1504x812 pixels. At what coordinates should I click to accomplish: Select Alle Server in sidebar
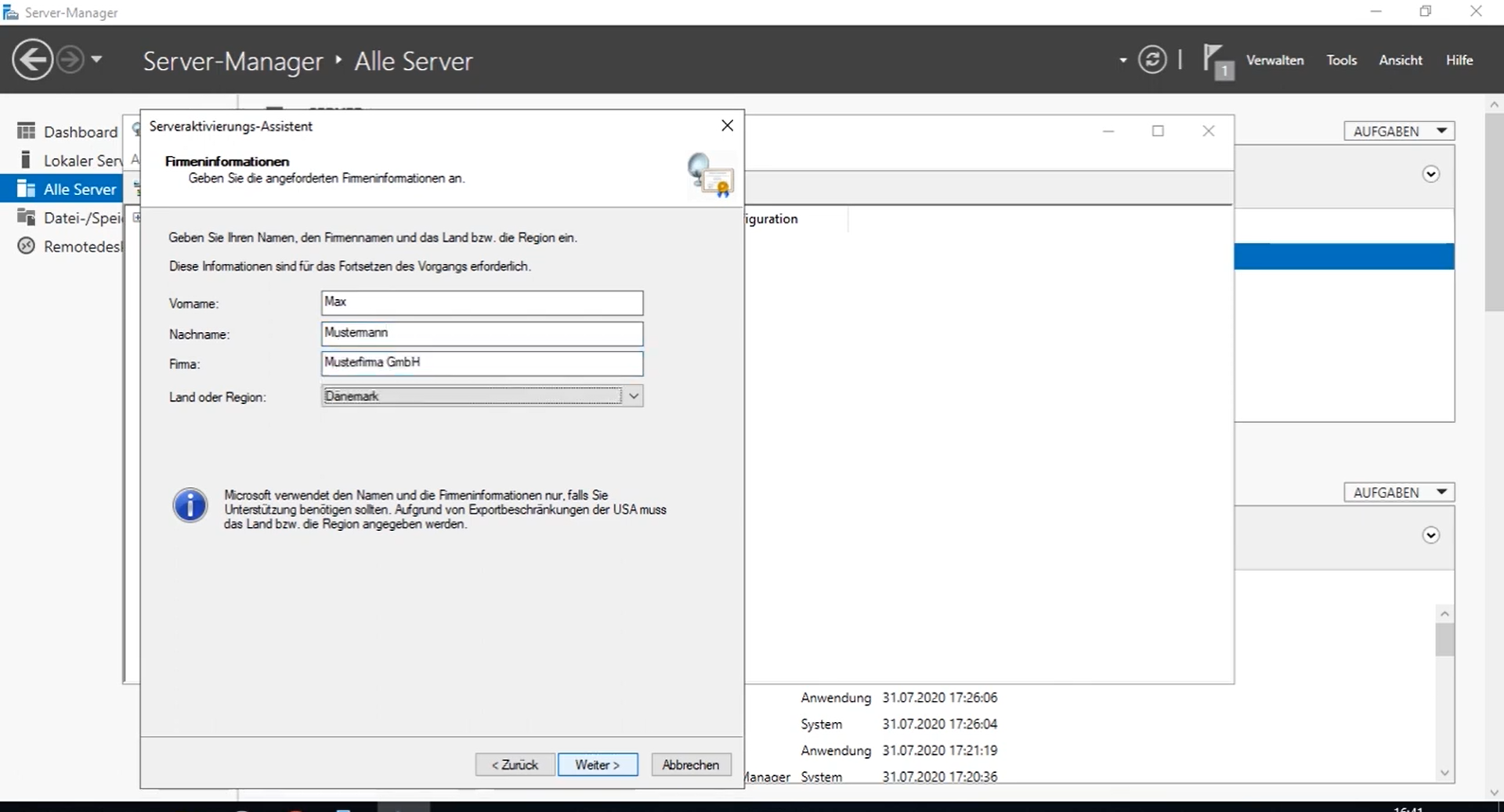(79, 189)
